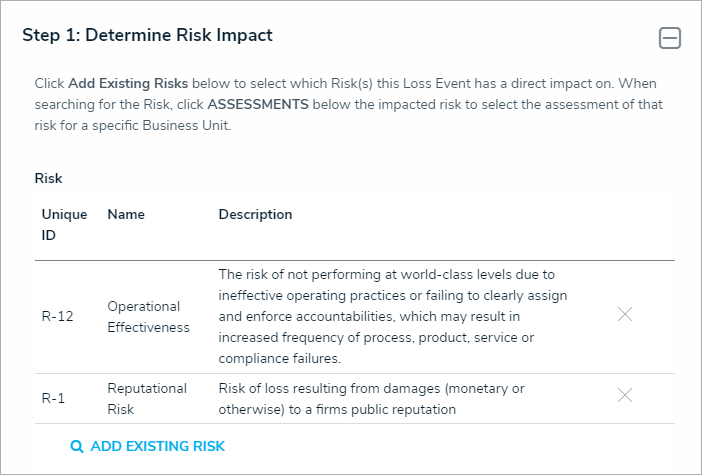Viewport: 702px width, 475px height.
Task: Click the Name column header
Action: (126, 214)
